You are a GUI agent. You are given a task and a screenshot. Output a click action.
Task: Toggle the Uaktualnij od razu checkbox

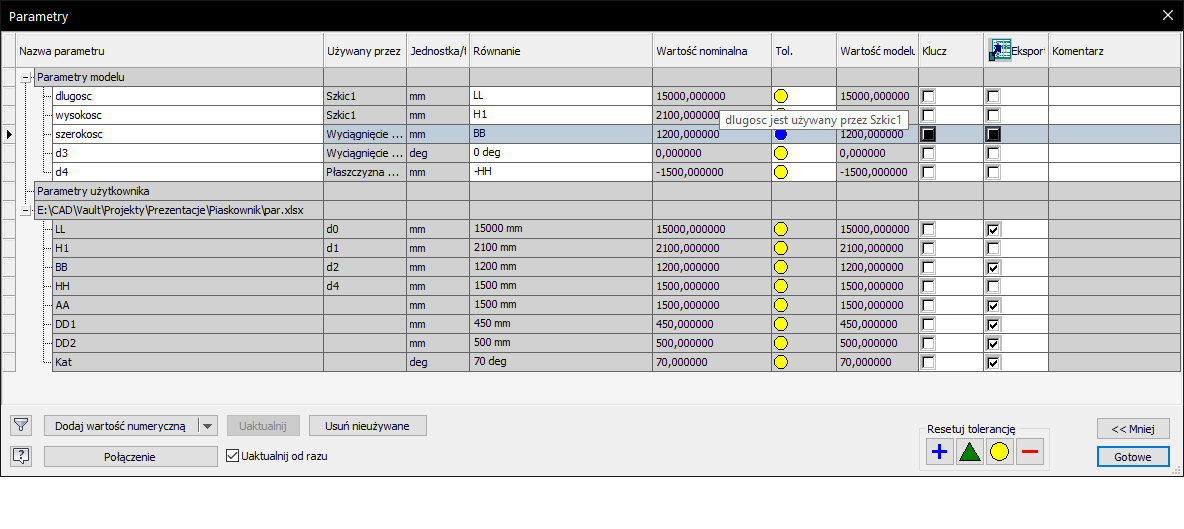(234, 456)
